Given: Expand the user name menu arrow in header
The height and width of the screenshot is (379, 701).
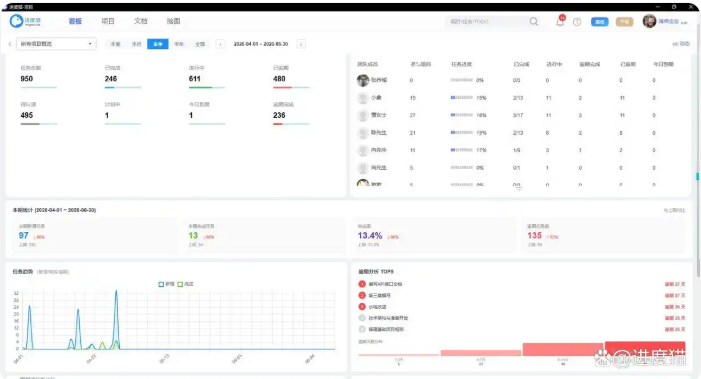Looking at the screenshot, I should [684, 22].
